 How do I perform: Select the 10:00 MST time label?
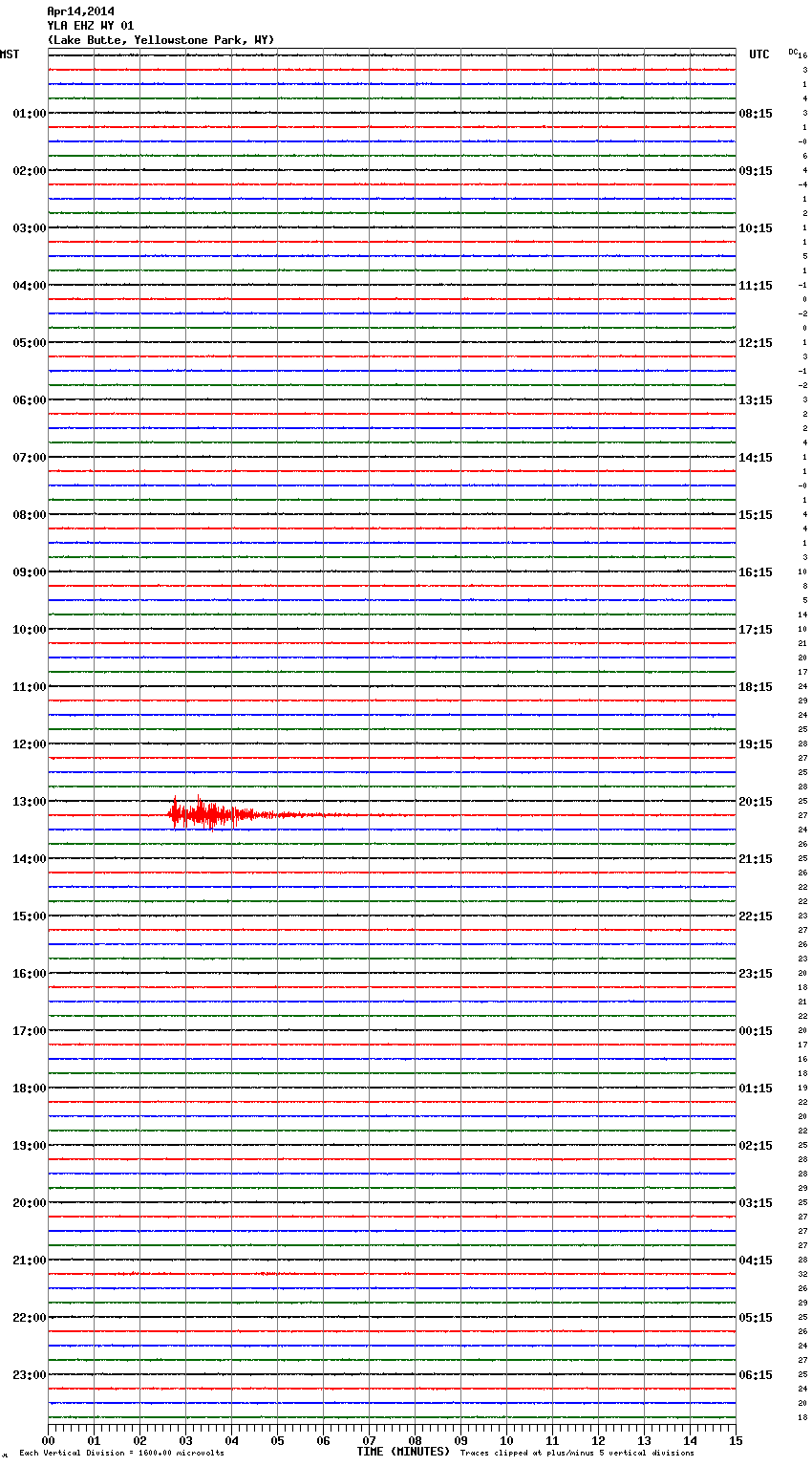coord(29,630)
